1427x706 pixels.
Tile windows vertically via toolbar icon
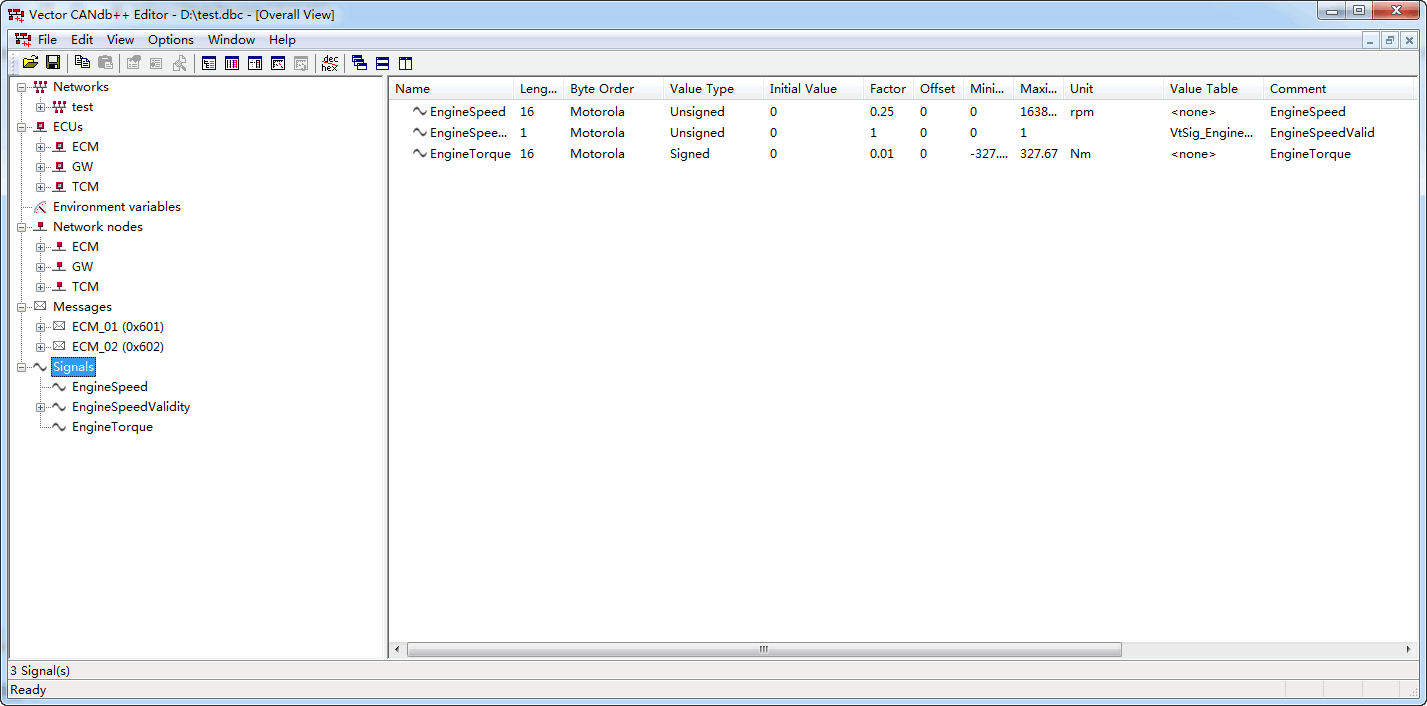tap(405, 63)
